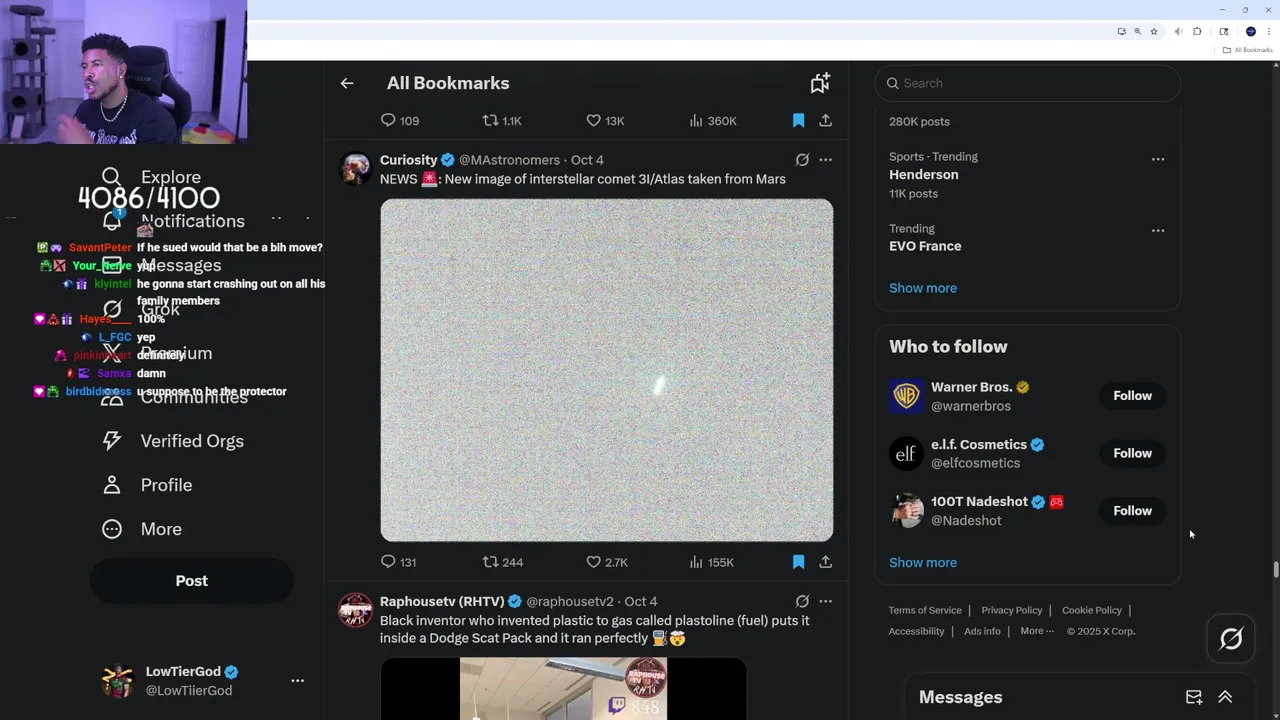The height and width of the screenshot is (720, 1280).
Task: Share the post with 13K likes
Action: point(825,121)
